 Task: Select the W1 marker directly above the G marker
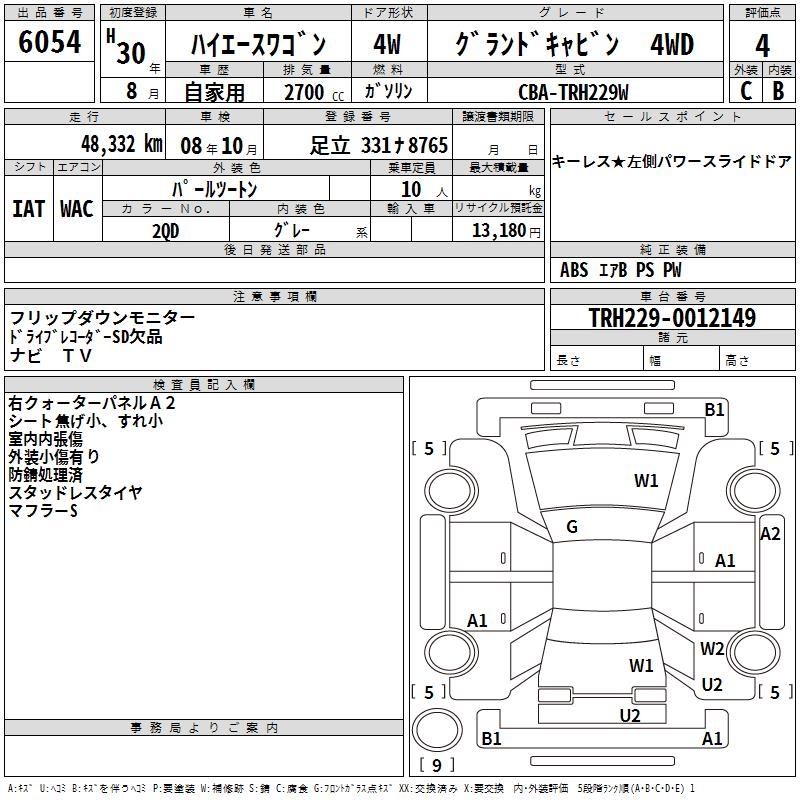tap(646, 481)
